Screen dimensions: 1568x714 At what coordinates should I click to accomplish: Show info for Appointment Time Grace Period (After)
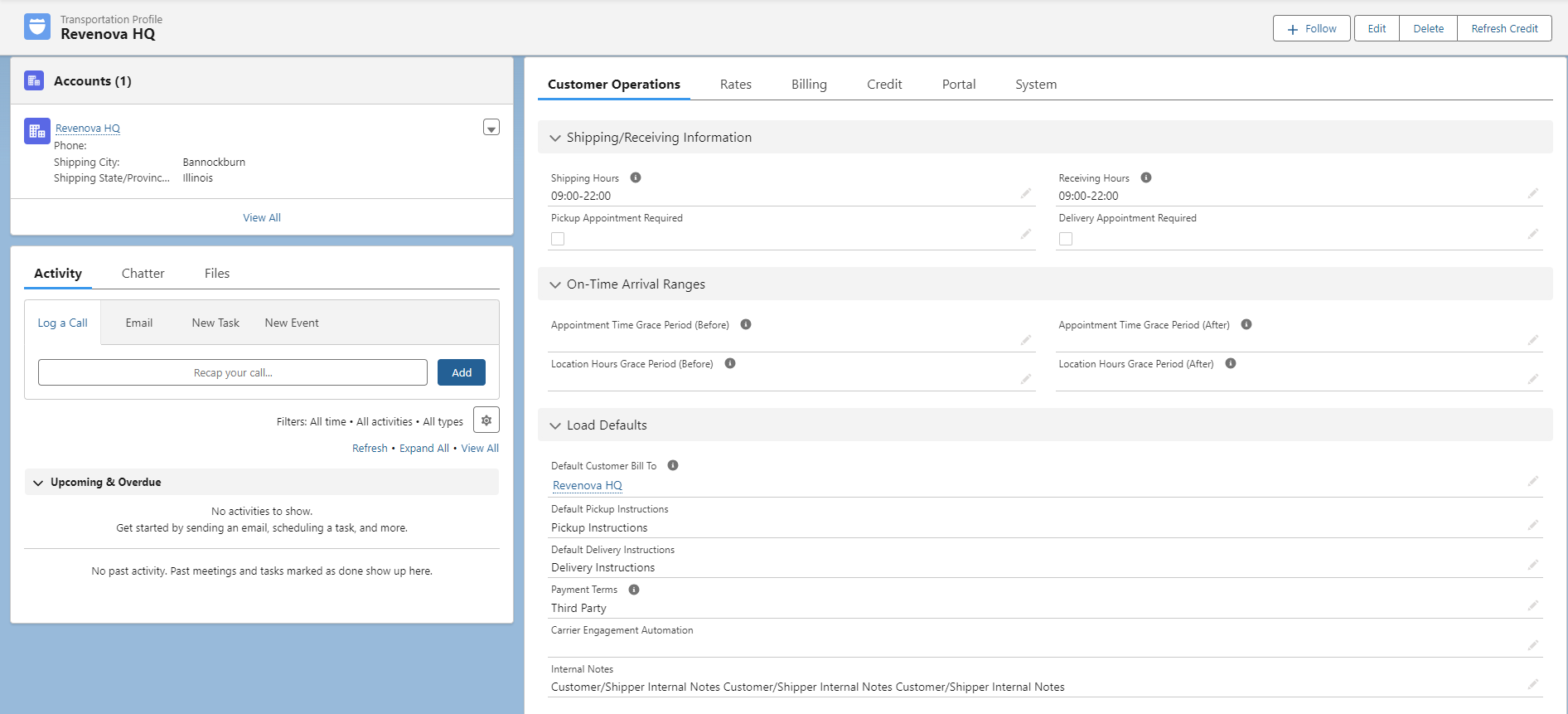click(1246, 324)
